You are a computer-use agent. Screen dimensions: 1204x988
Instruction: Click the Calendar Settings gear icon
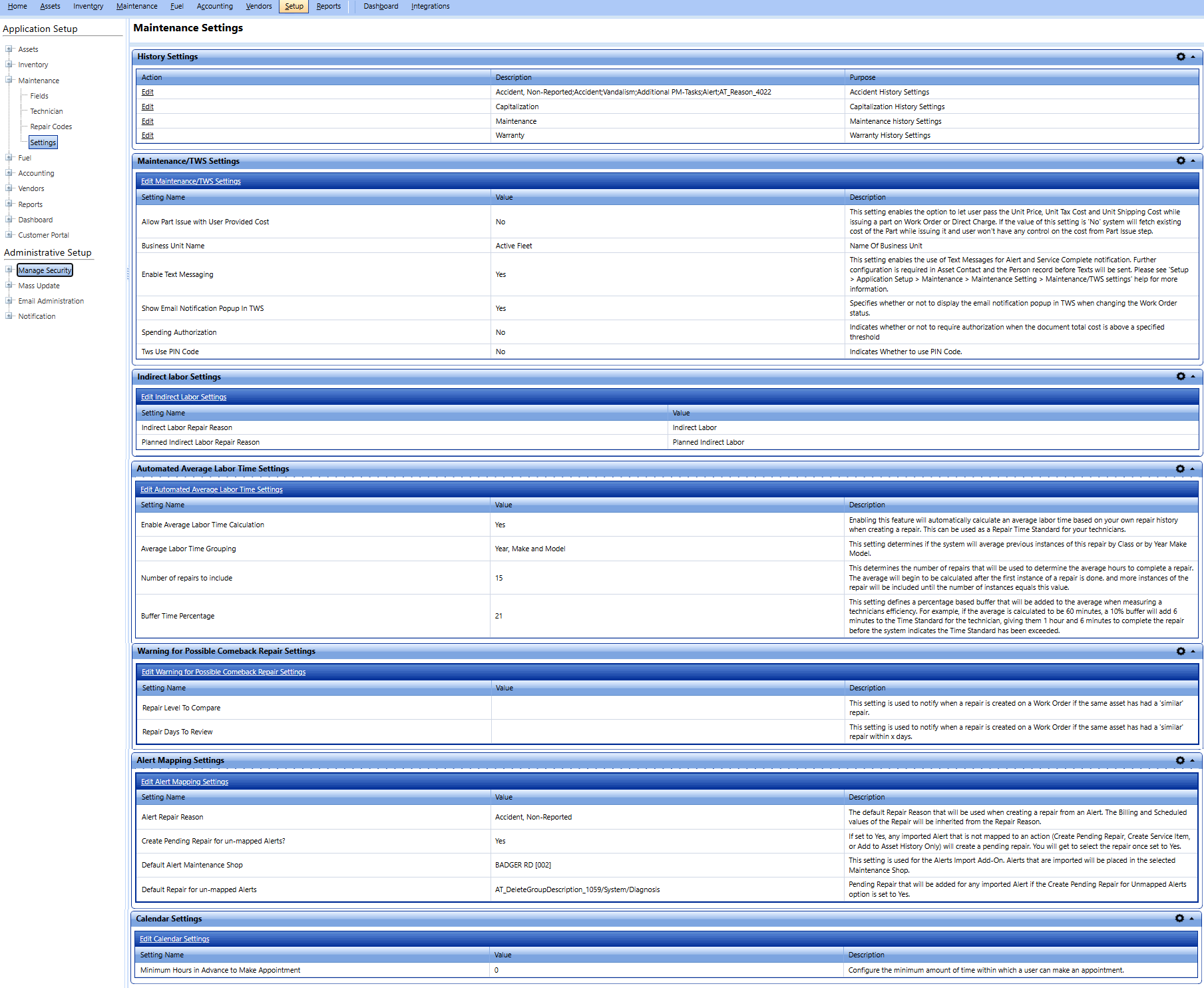pos(1181,918)
